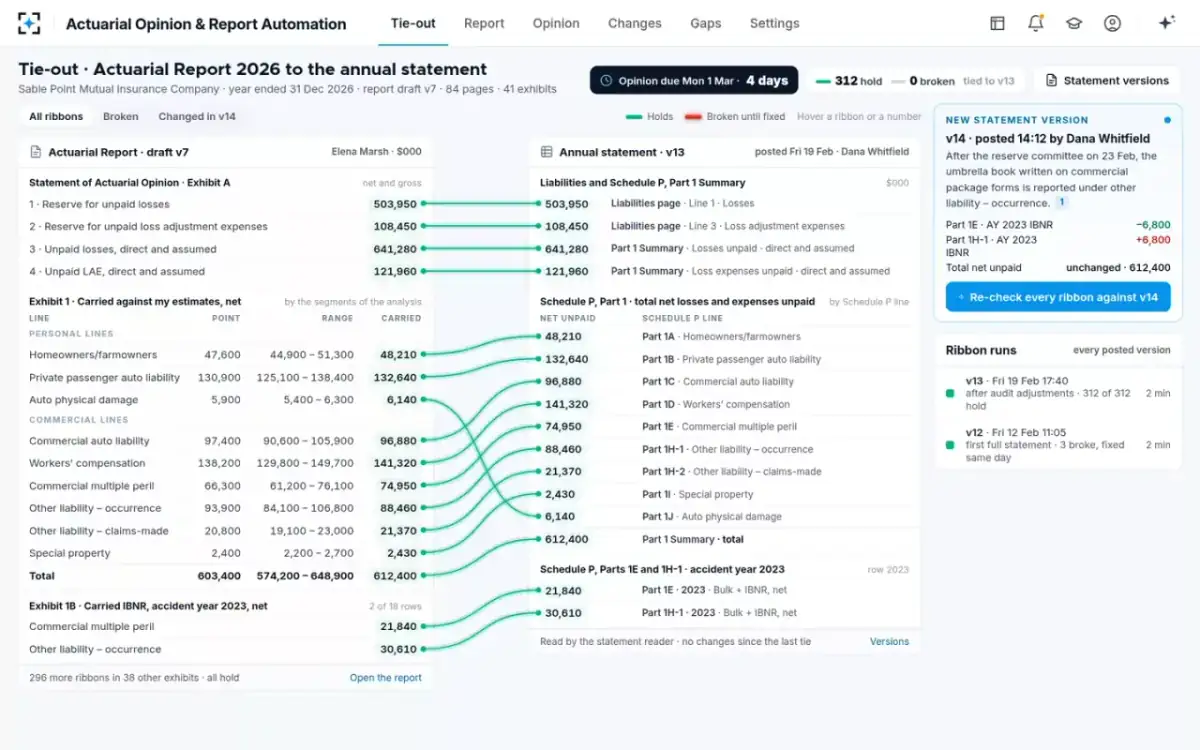1200x750 pixels.
Task: Click the sparkle assistant icon
Action: (1166, 23)
